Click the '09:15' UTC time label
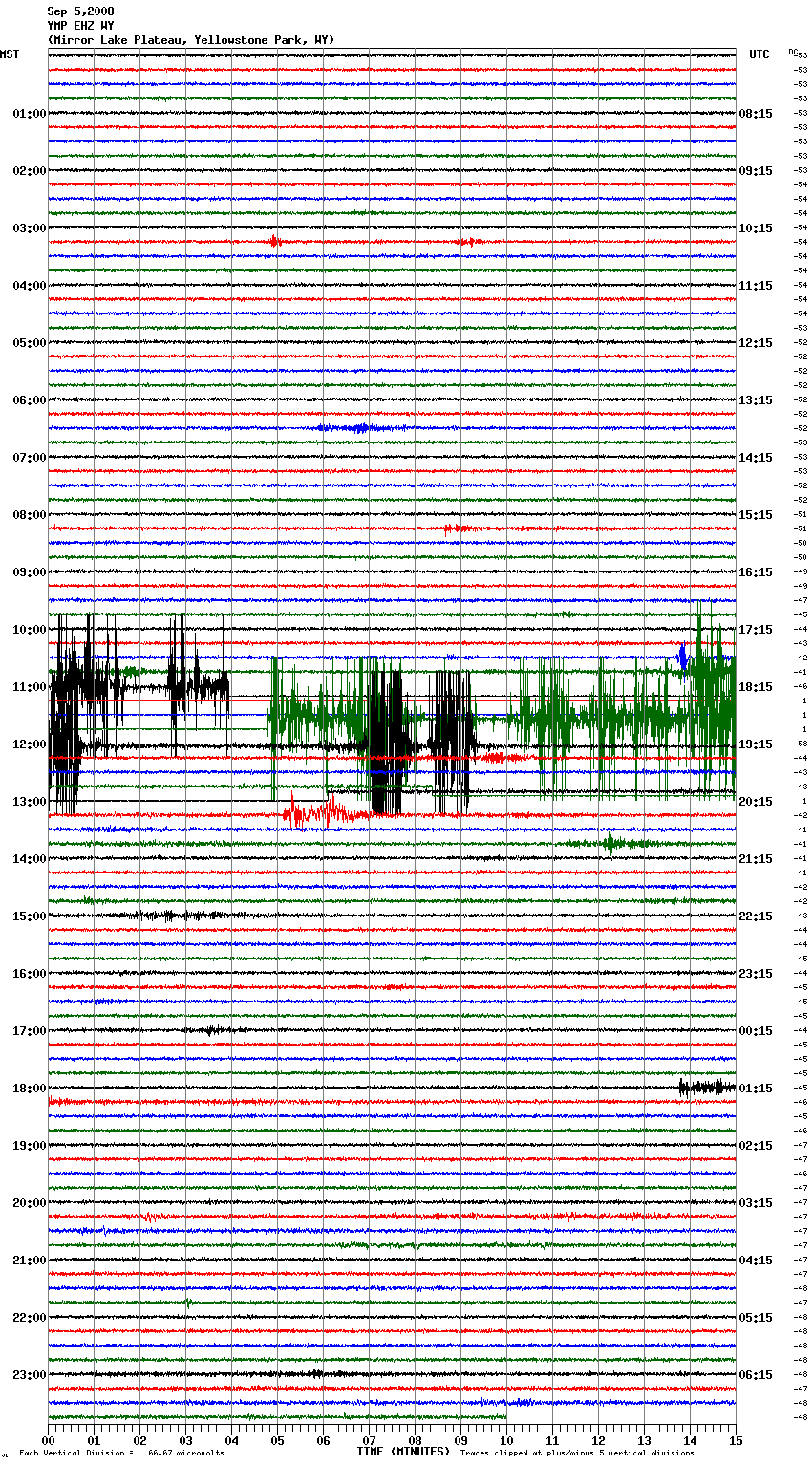This screenshot has height=1466, width=812. click(756, 171)
